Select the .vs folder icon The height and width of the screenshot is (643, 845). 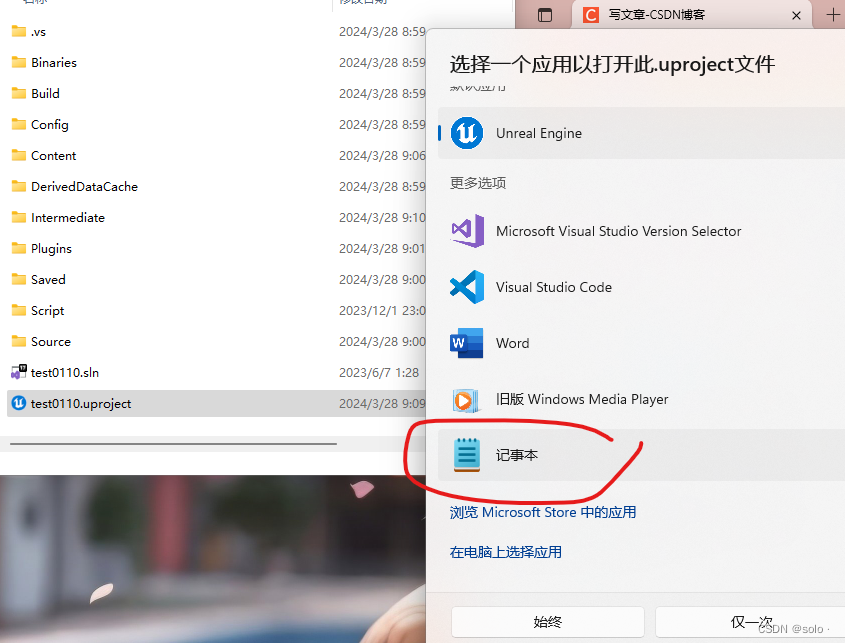pos(19,31)
